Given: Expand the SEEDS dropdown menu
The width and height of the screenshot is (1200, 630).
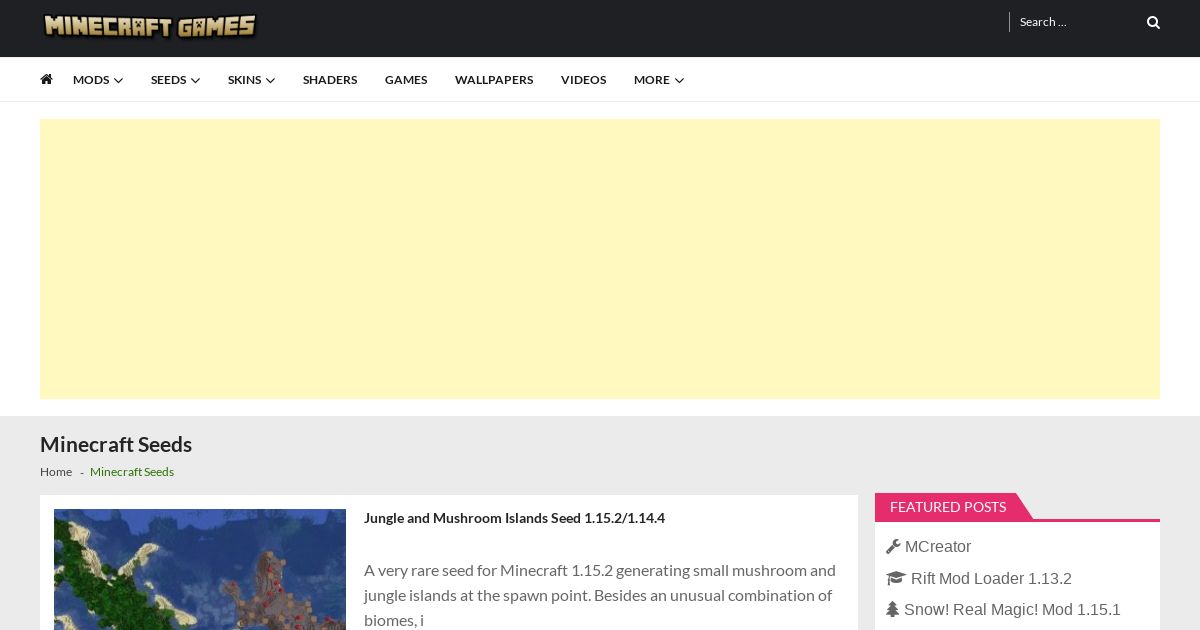Looking at the screenshot, I should (x=175, y=80).
